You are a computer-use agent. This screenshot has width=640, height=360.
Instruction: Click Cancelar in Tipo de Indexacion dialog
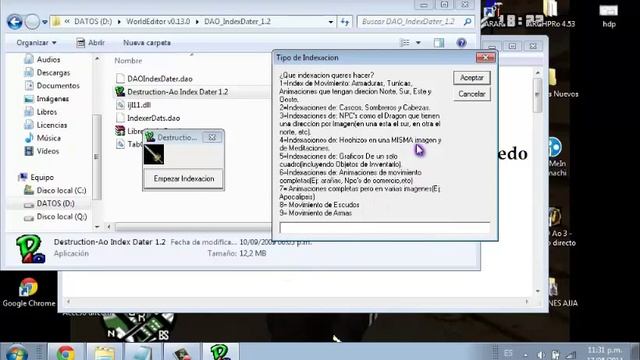[x=471, y=94]
